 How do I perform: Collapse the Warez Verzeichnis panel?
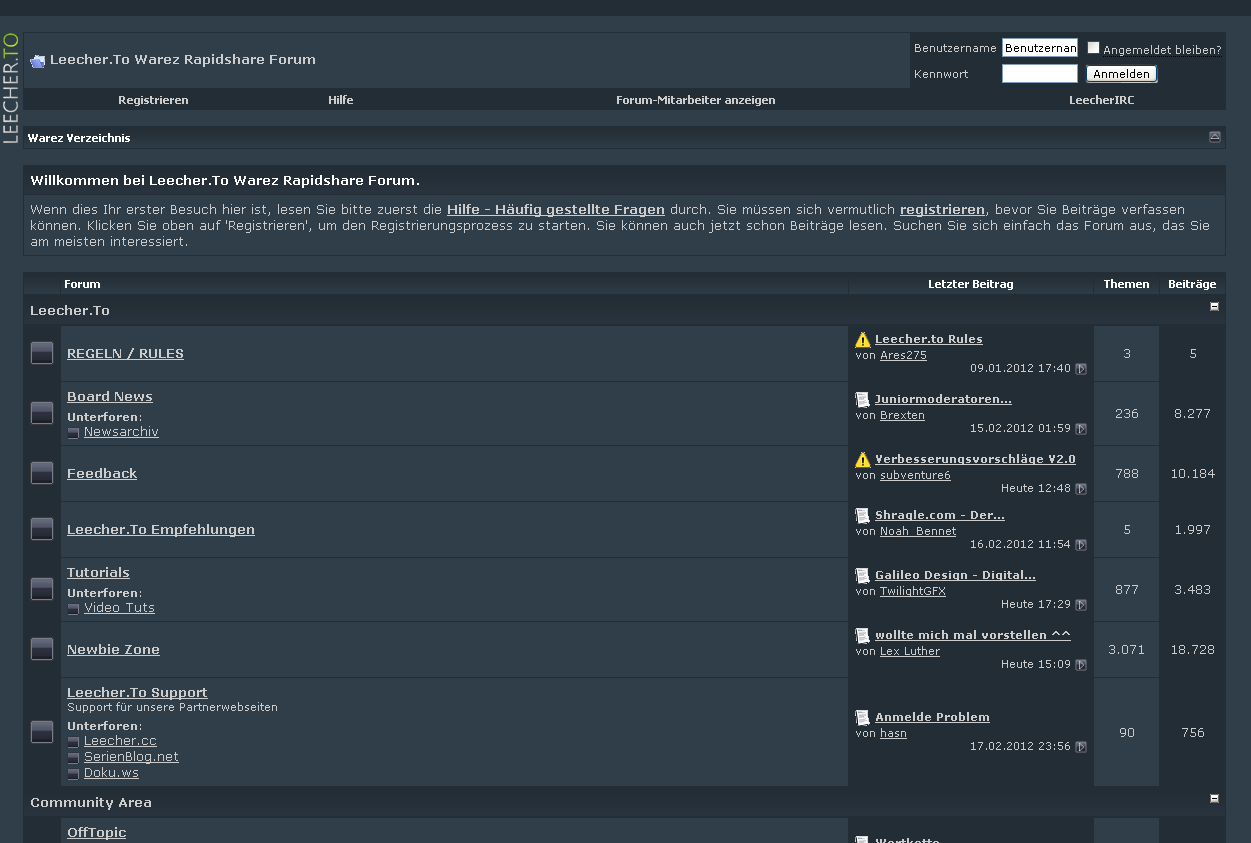tap(1215, 137)
